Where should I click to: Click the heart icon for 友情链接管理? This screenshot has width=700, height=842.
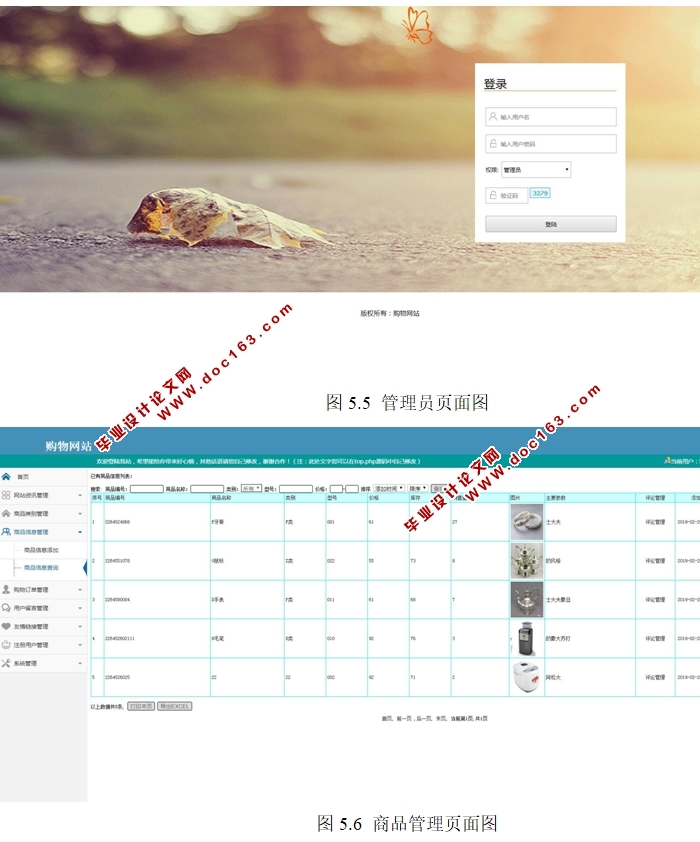coord(6,626)
